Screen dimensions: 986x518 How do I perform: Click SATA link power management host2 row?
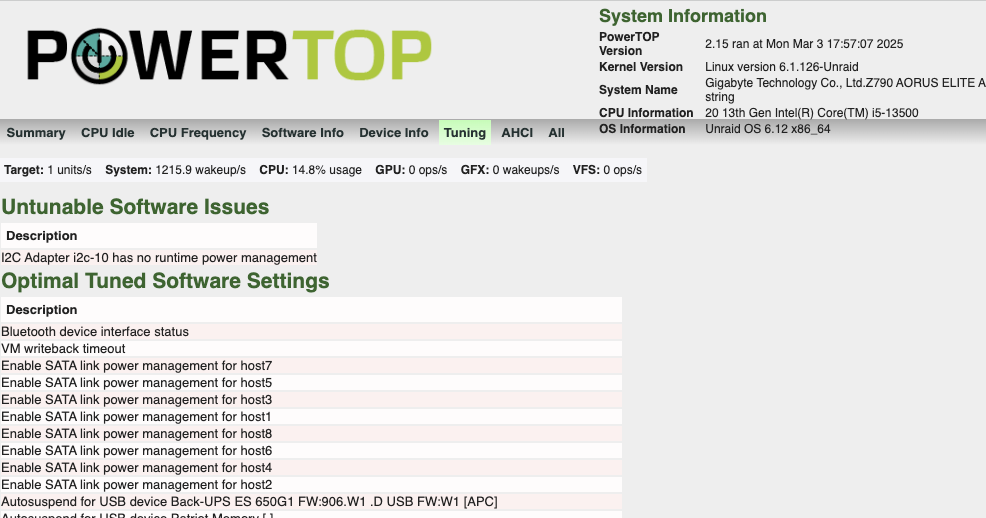pos(311,484)
